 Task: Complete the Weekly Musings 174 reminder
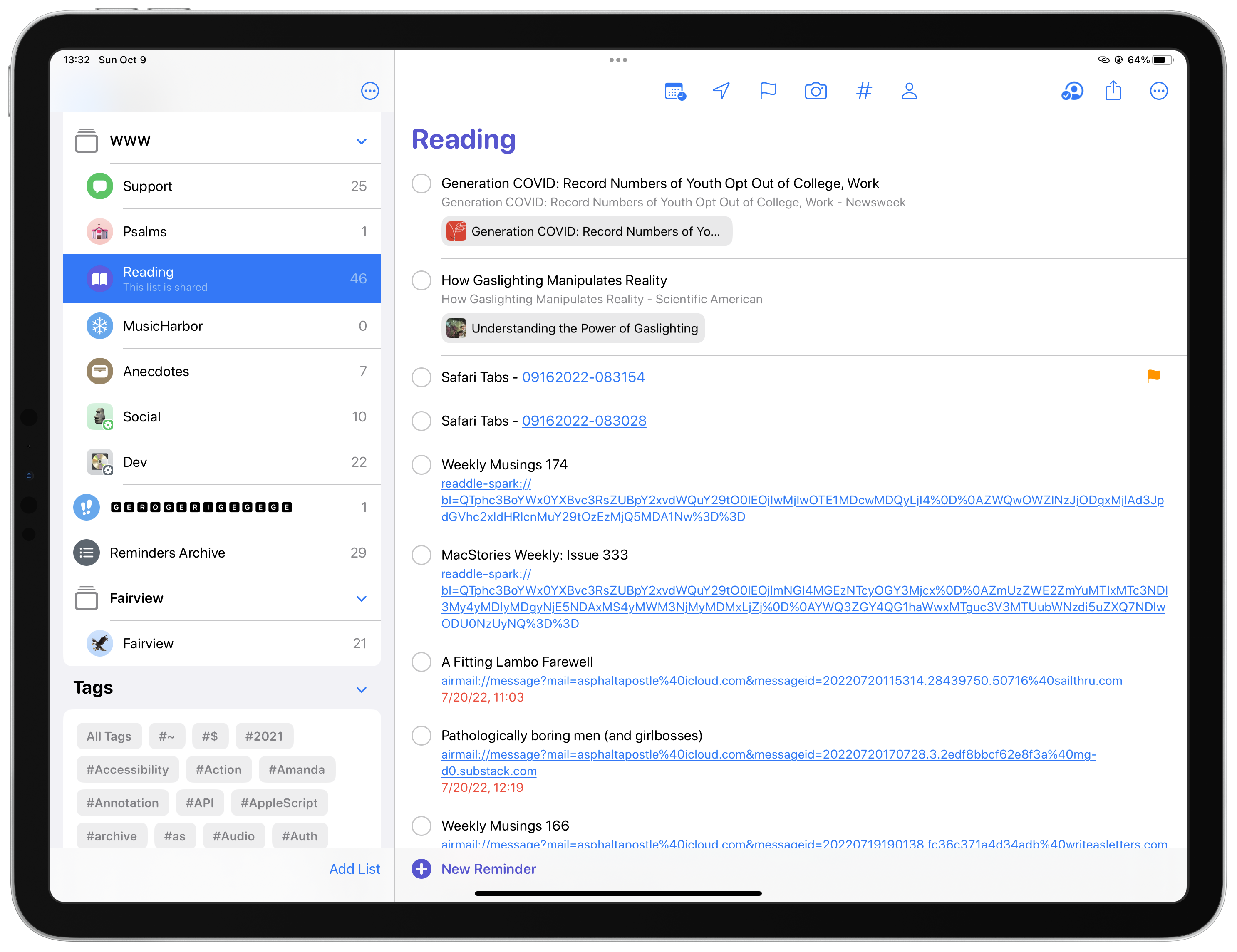click(x=421, y=464)
